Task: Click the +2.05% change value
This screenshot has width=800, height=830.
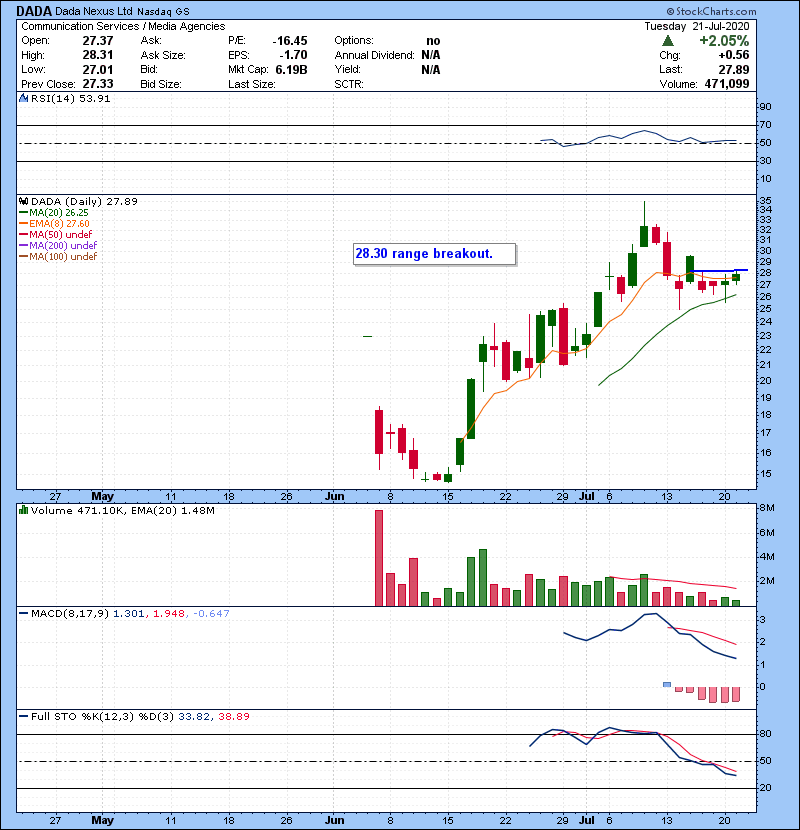Action: click(x=724, y=41)
